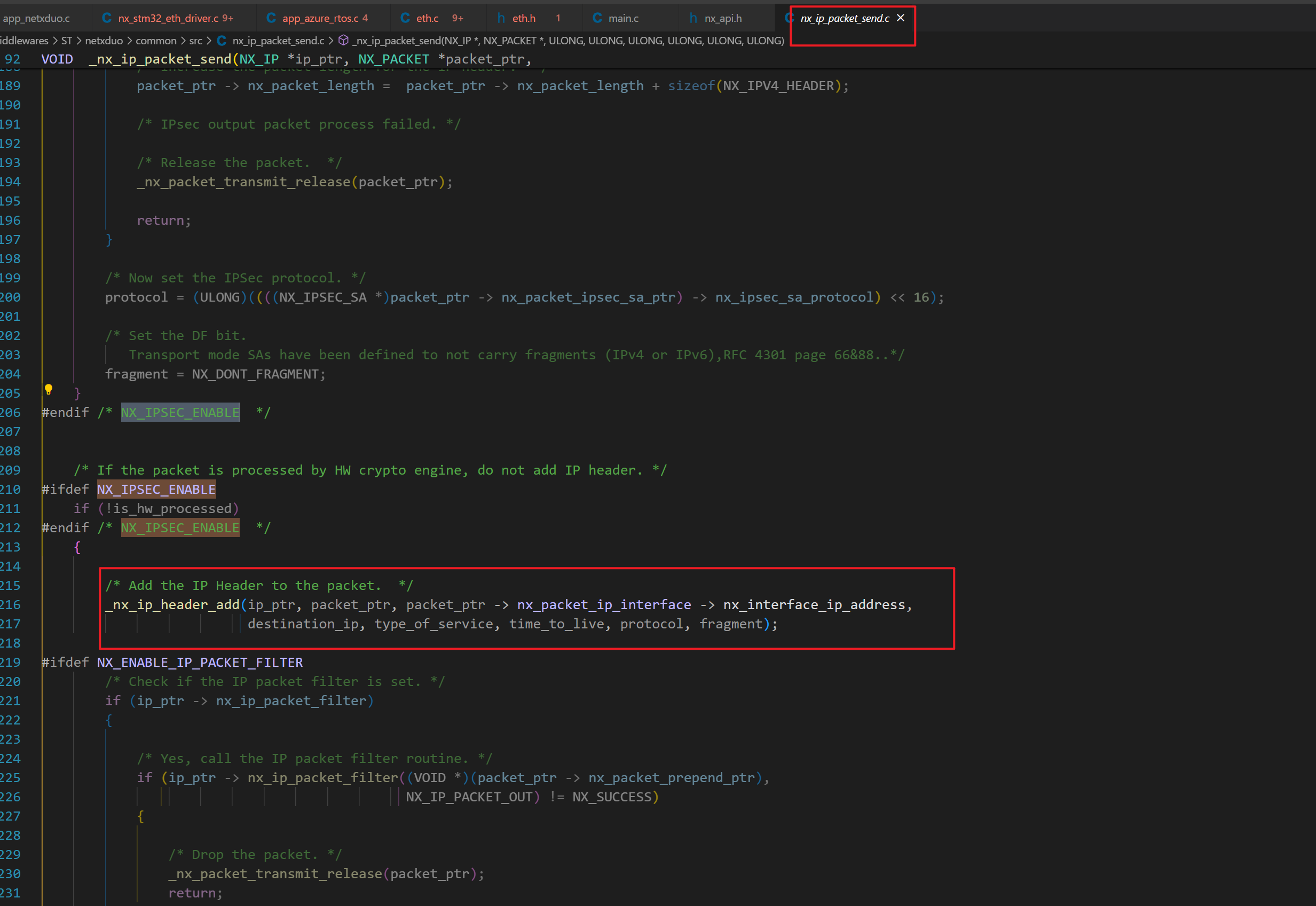Open the src breadcrumb dropdown
The height and width of the screenshot is (906, 1316).
click(x=196, y=40)
